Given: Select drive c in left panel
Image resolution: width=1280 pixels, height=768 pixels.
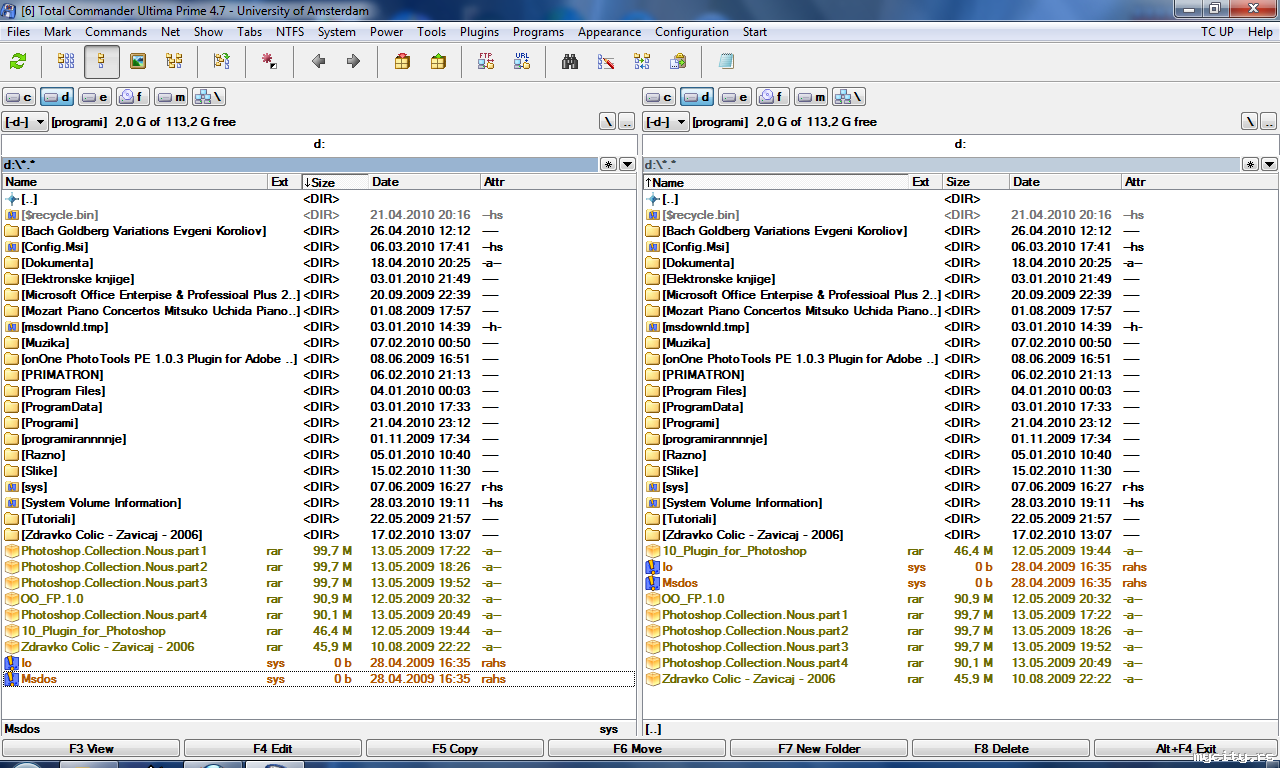Looking at the screenshot, I should [x=20, y=97].
